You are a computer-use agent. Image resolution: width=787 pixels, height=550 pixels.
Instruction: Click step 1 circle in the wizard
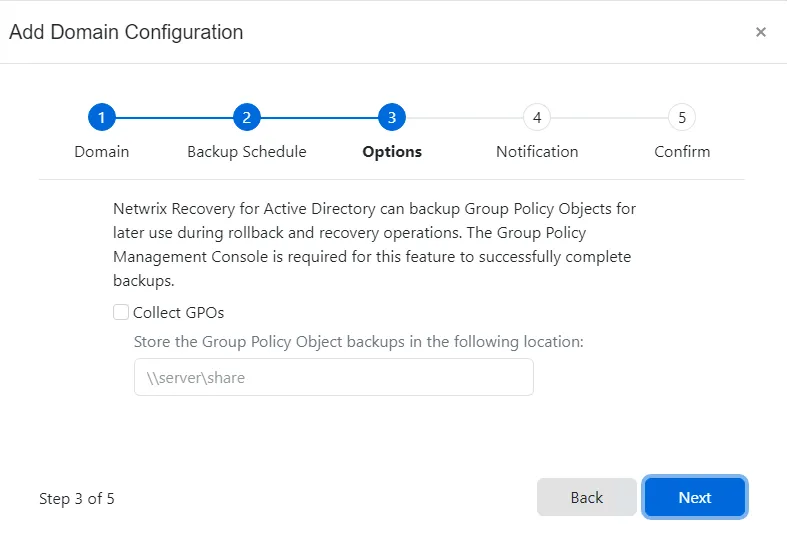[x=102, y=117]
